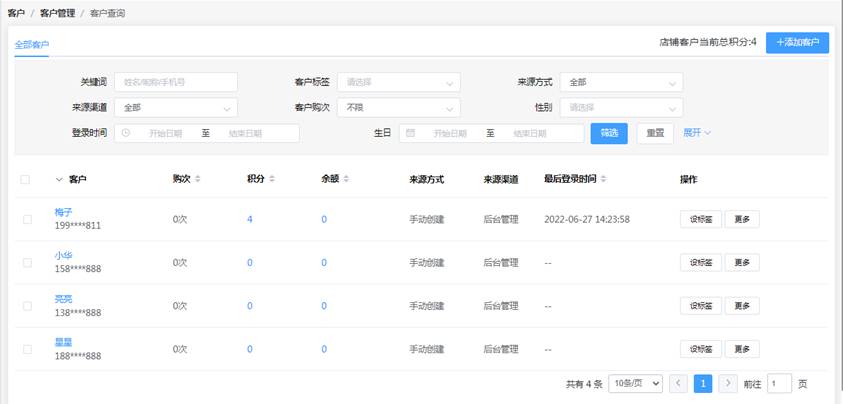Go to 客户管理 breadcrumb
This screenshot has height=404, width=843.
[58, 13]
